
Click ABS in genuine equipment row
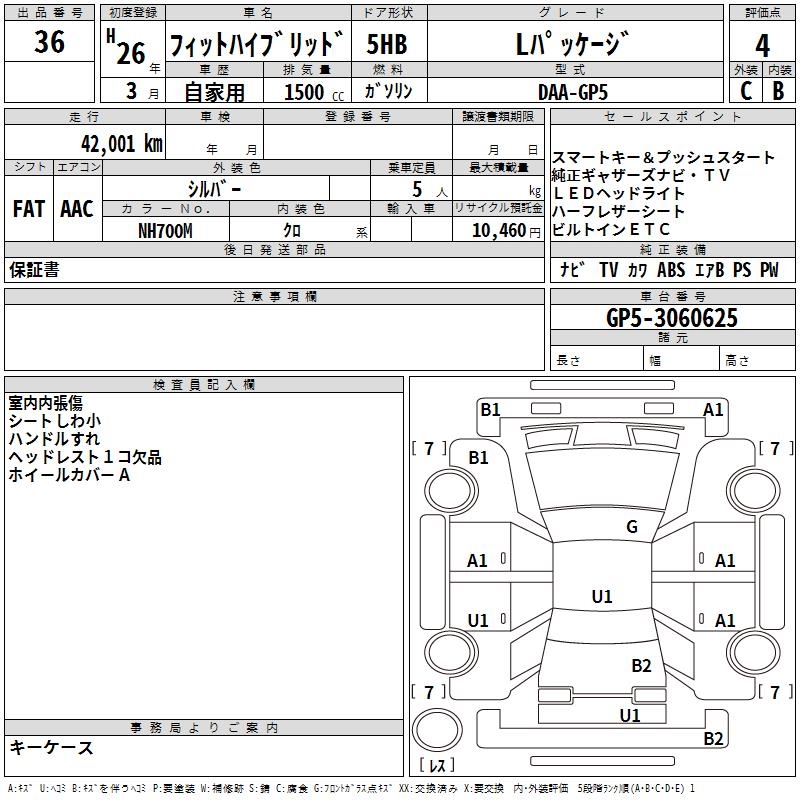coord(671,270)
